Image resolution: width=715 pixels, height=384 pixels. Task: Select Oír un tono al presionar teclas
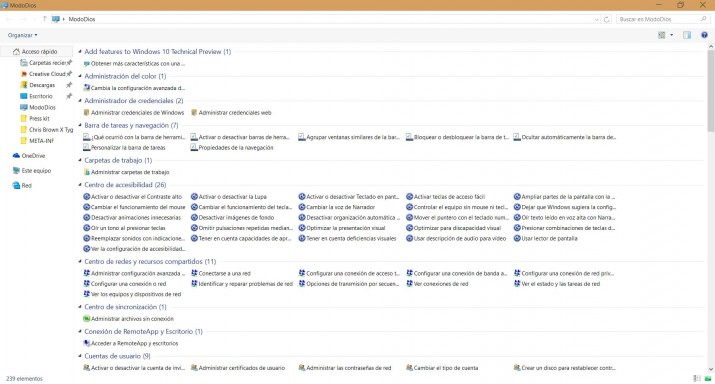tap(124, 228)
